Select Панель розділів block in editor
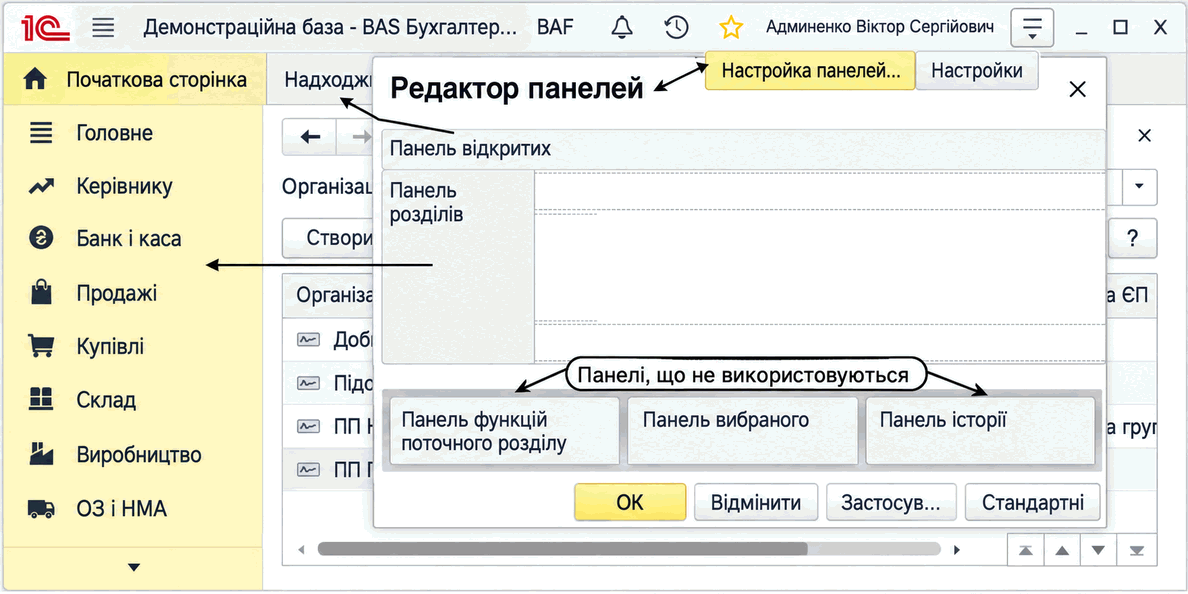 tap(459, 267)
